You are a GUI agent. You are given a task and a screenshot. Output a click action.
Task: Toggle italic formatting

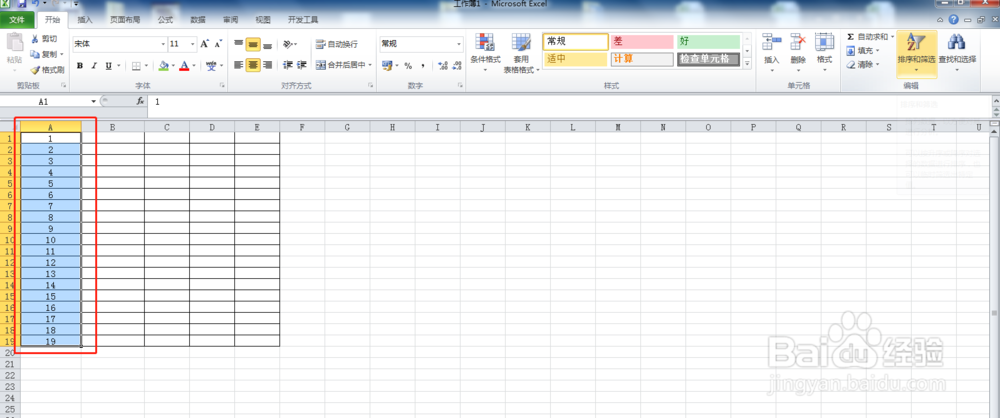pos(94,65)
